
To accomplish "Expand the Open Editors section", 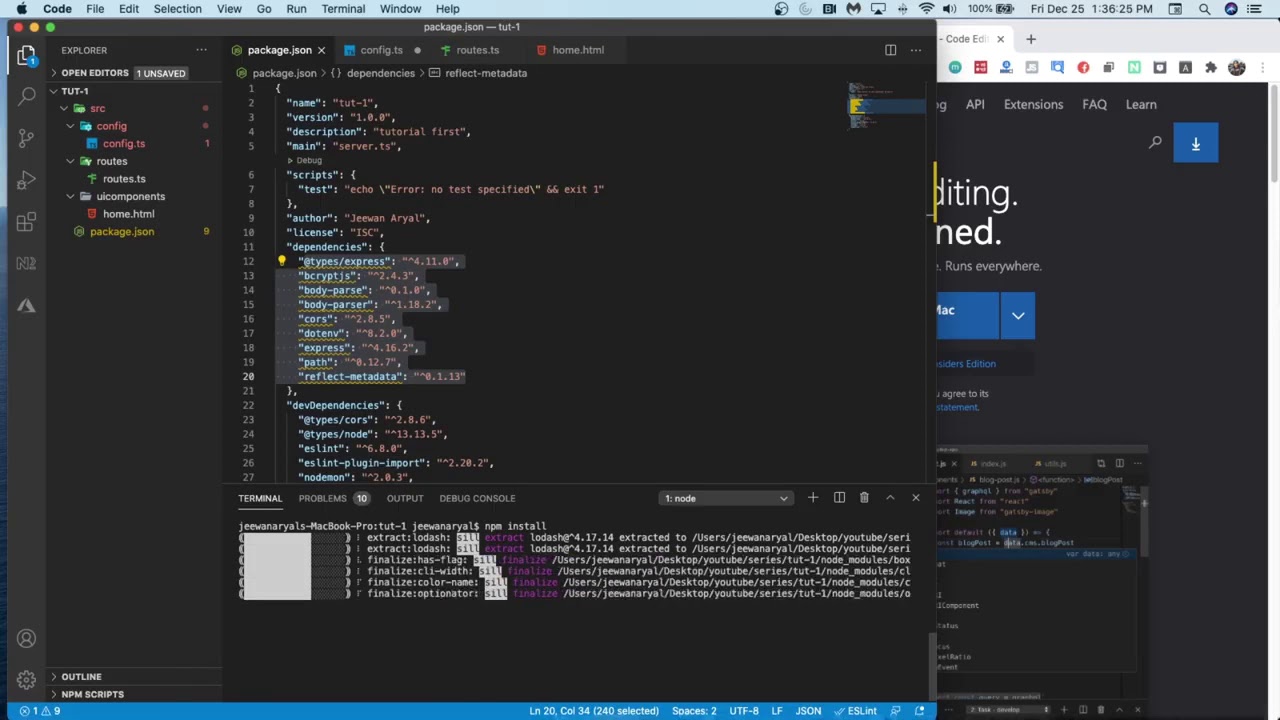I will [x=94, y=73].
